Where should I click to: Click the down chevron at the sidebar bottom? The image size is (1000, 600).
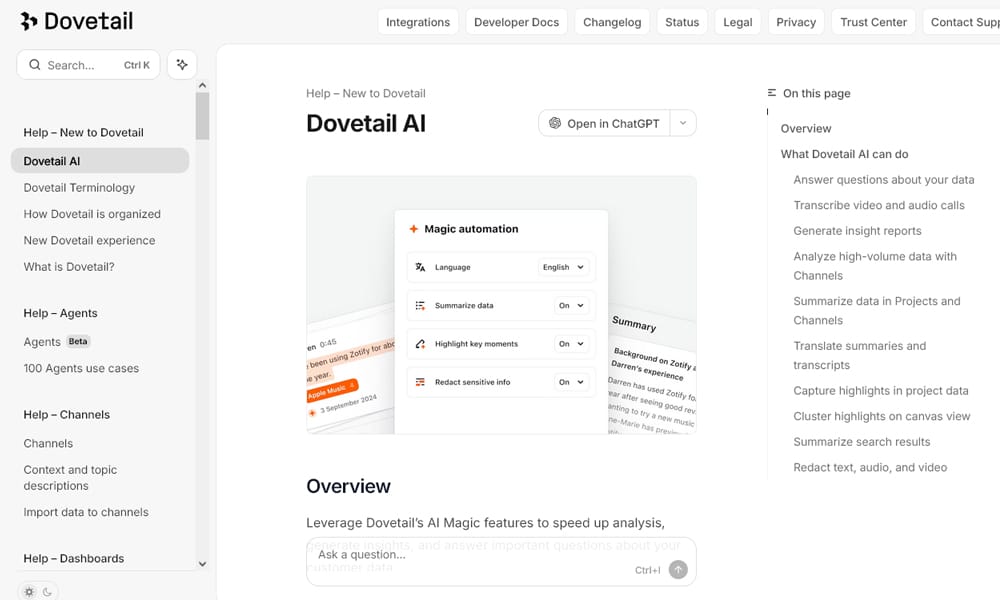click(x=202, y=563)
